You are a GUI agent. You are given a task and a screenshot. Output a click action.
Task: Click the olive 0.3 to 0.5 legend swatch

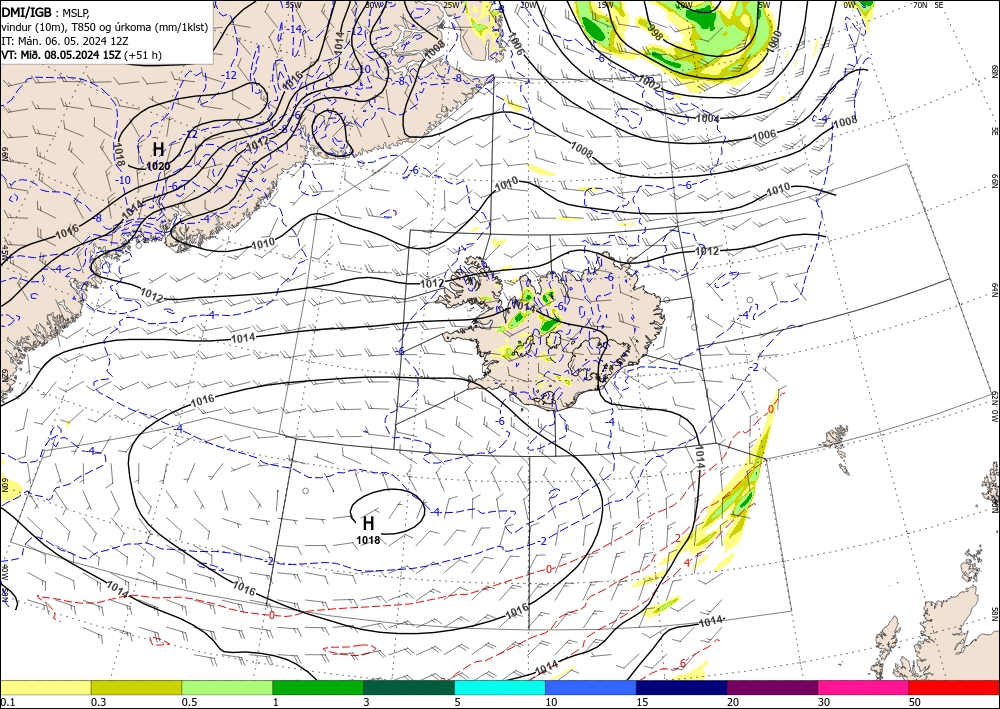(x=136, y=687)
